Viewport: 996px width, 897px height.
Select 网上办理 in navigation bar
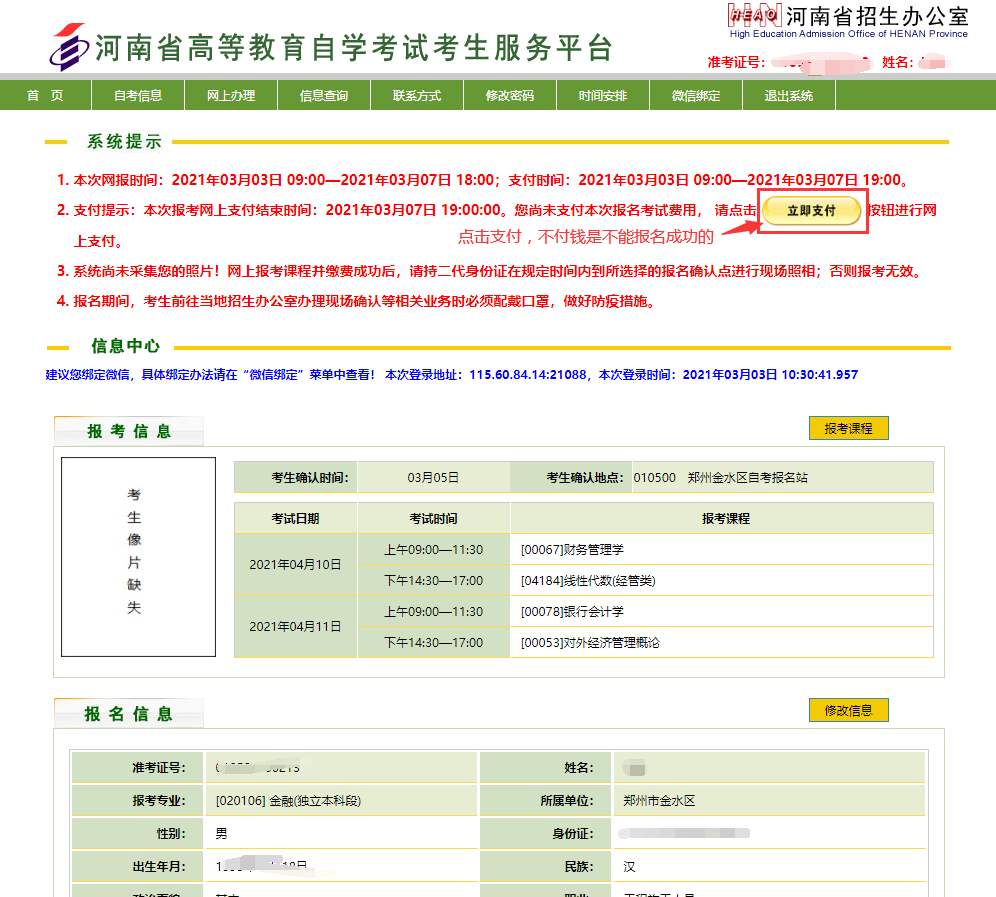231,96
